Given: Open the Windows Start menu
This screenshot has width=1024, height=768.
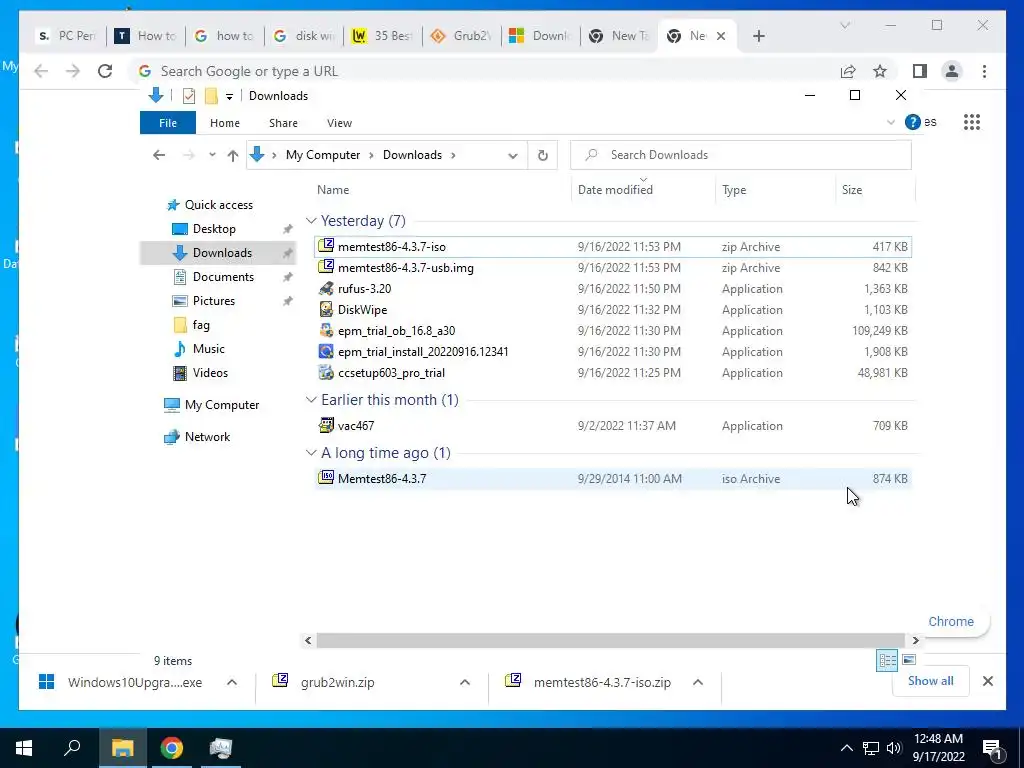Looking at the screenshot, I should (24, 748).
